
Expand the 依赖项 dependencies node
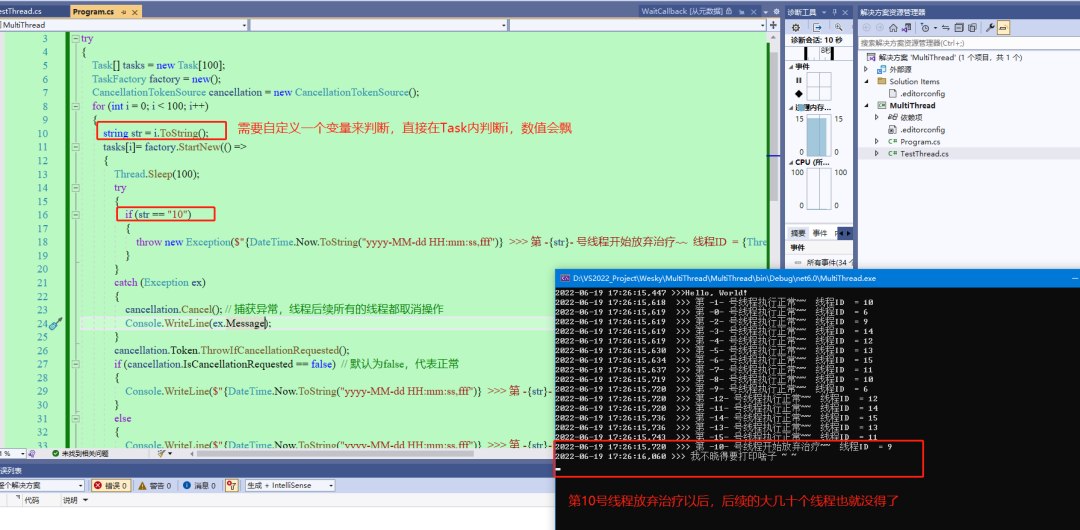click(x=878, y=118)
